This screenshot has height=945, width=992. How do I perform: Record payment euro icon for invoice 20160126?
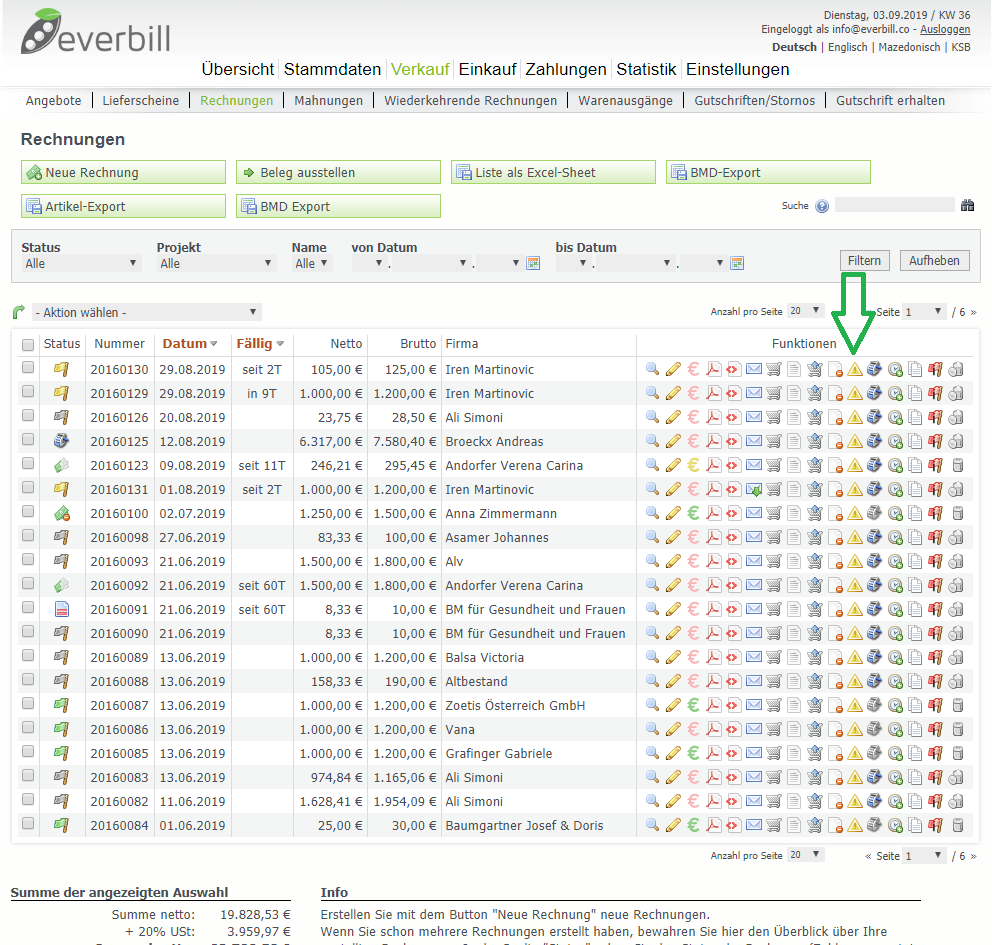pos(693,417)
